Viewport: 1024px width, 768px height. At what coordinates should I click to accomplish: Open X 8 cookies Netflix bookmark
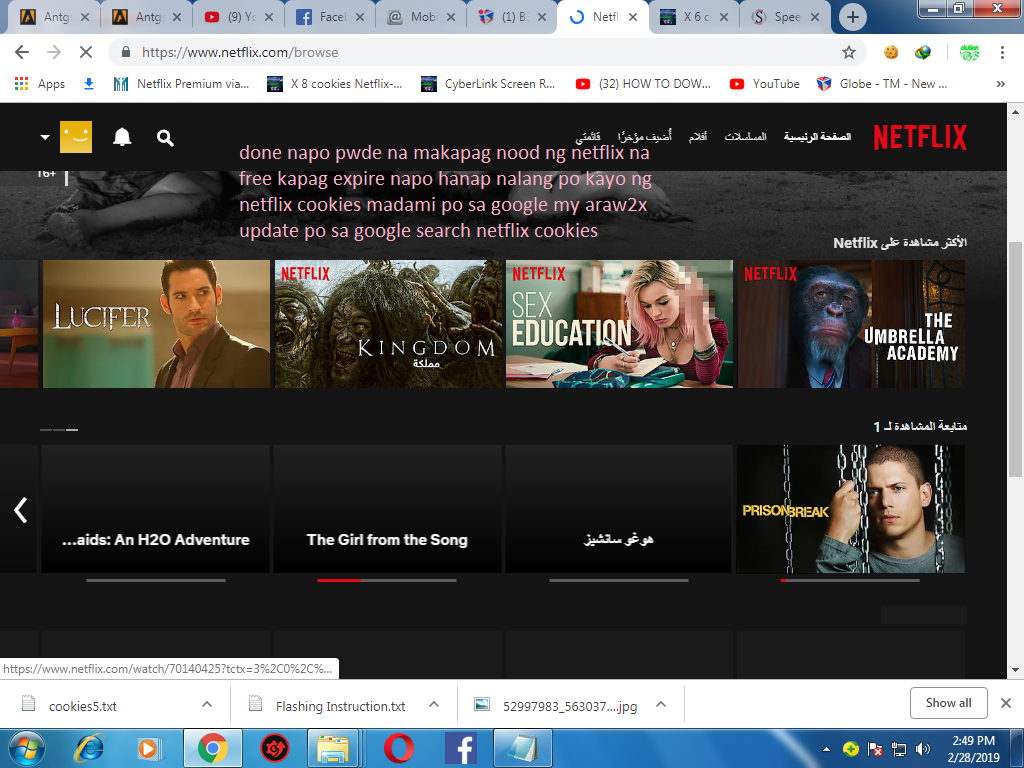tap(335, 84)
